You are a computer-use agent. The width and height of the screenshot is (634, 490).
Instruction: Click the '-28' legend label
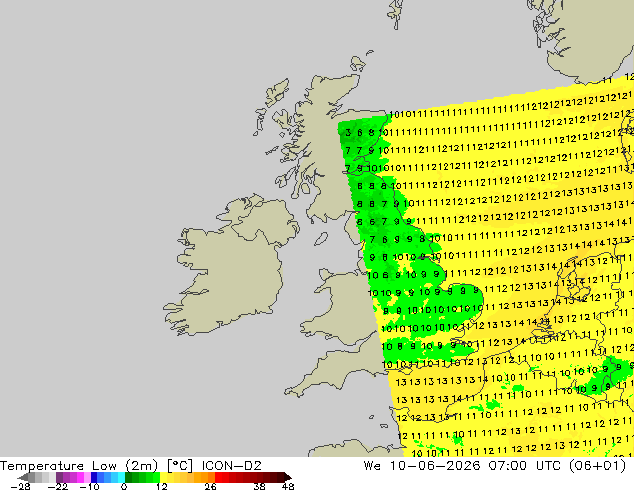tap(21, 486)
